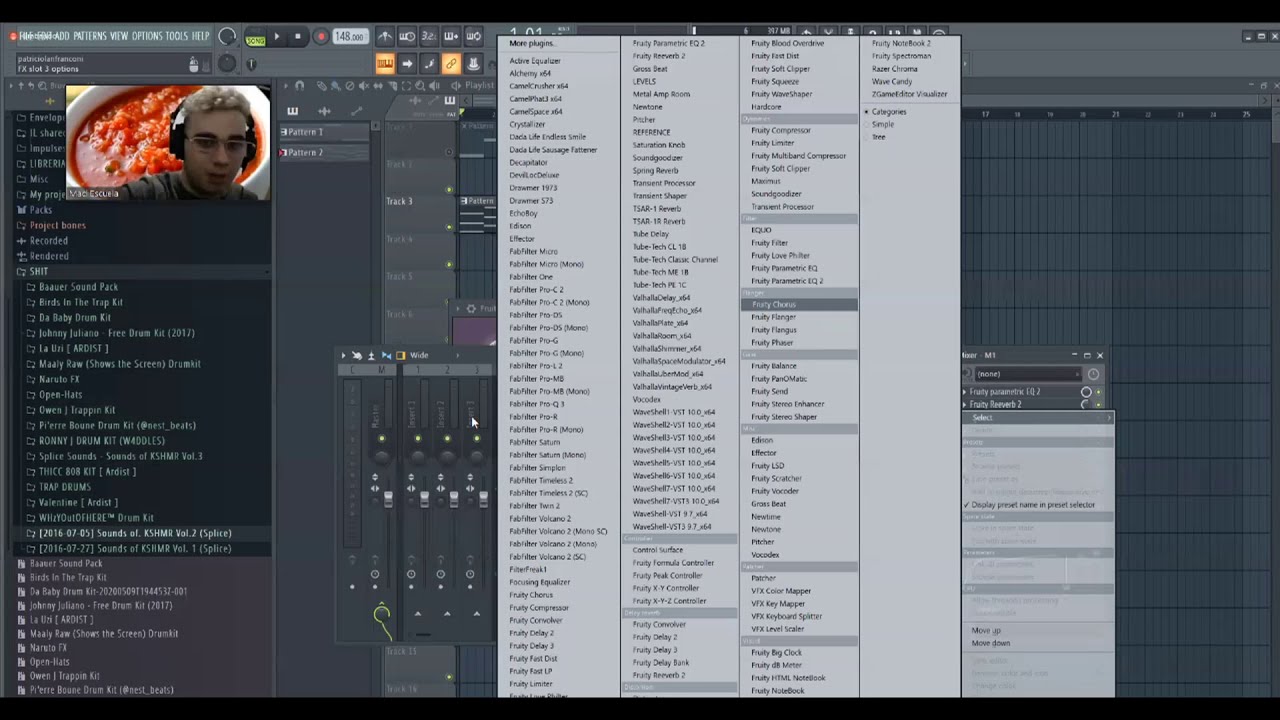The width and height of the screenshot is (1280, 720).
Task: Click the tempo field showing 148.000
Action: click(x=349, y=37)
